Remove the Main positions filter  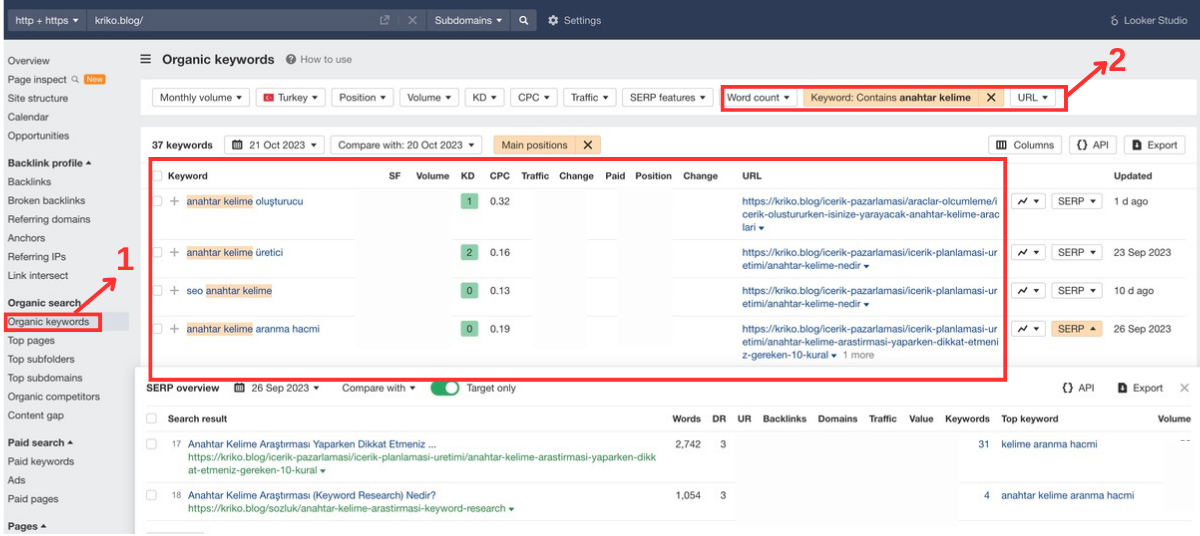(588, 145)
